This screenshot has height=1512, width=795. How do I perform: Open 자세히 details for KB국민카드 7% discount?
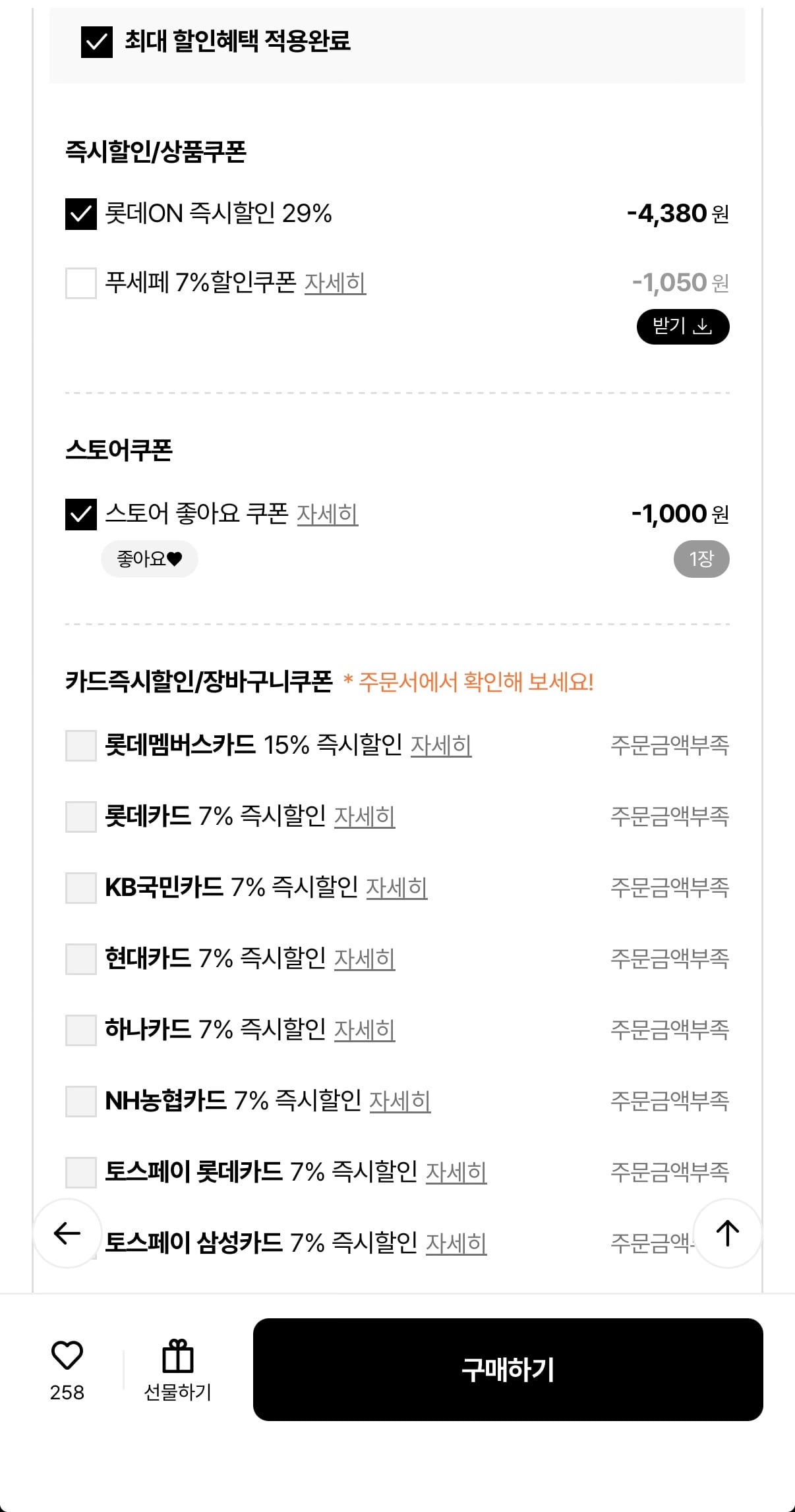(397, 888)
